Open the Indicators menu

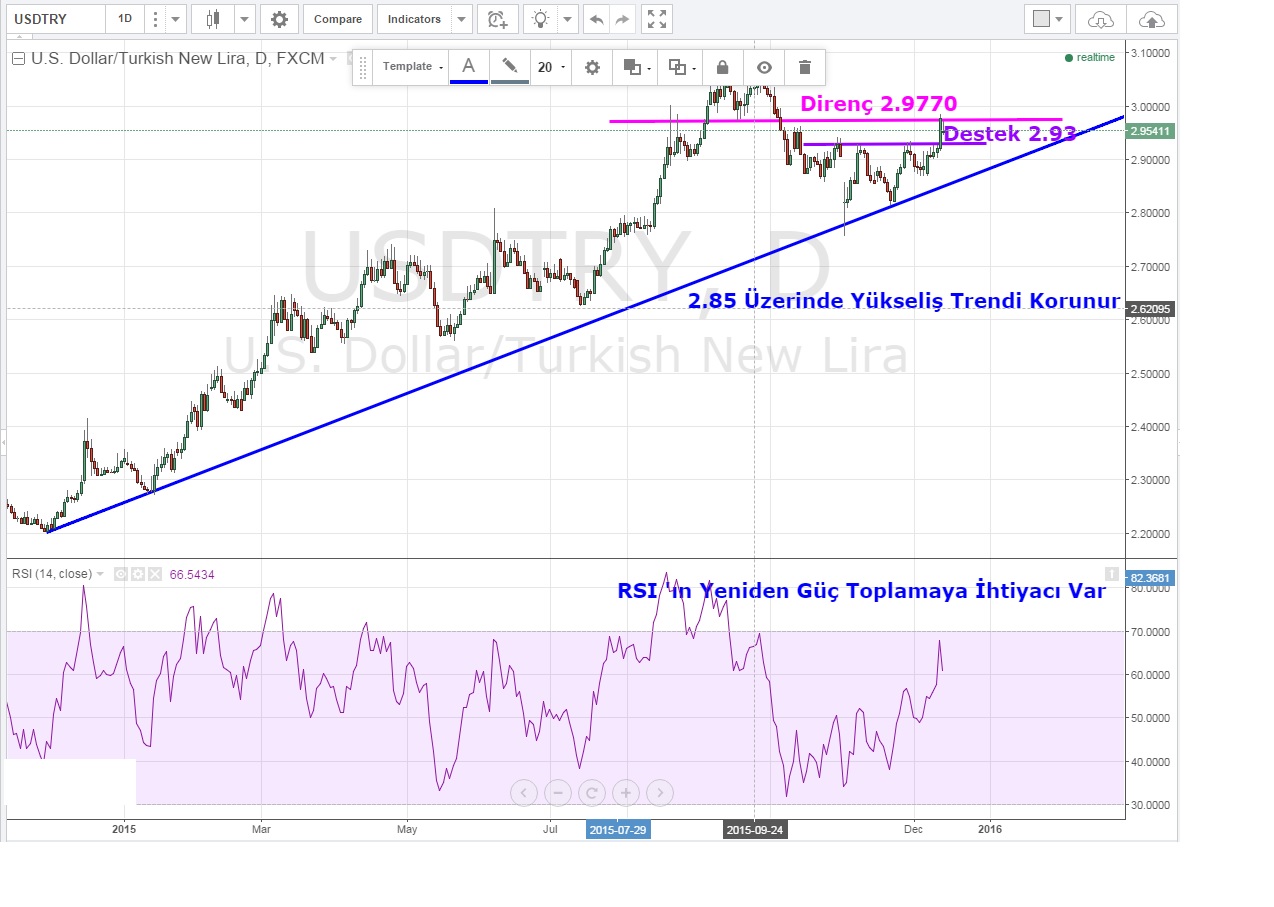414,19
